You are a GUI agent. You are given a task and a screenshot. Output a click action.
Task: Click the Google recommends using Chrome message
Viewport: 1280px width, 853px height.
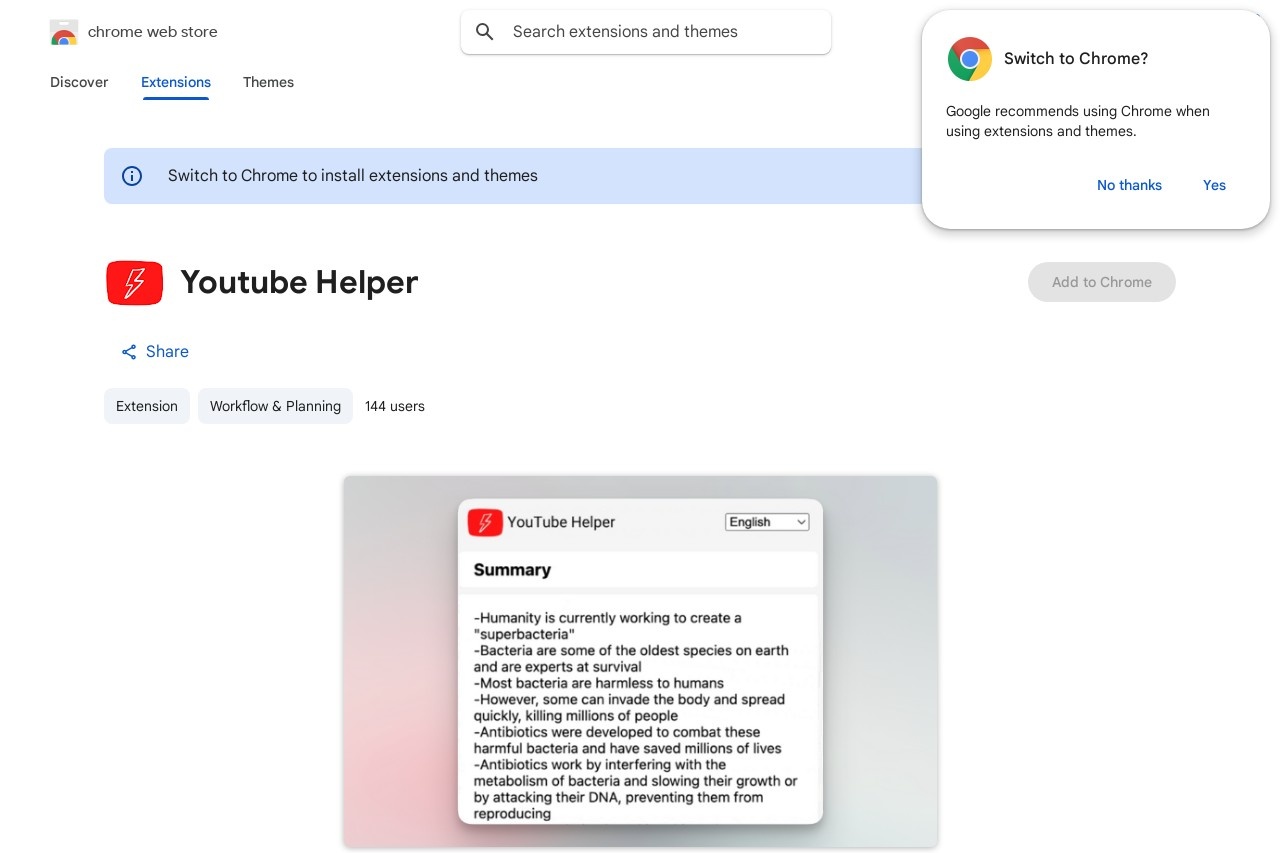(x=1078, y=121)
